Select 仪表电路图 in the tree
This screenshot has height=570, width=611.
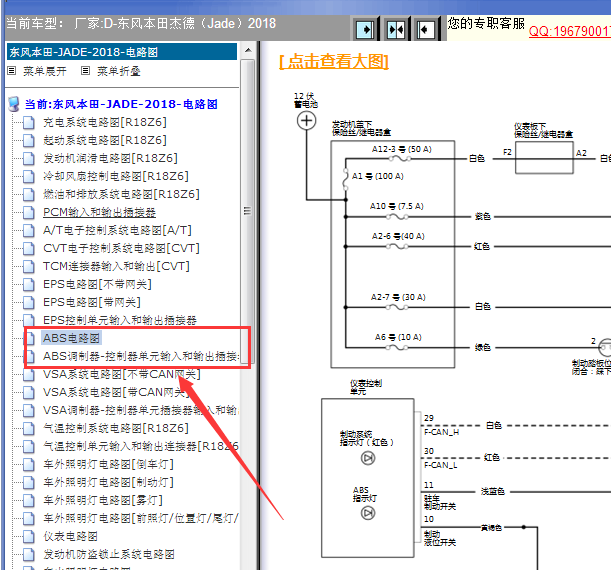[x=70, y=536]
